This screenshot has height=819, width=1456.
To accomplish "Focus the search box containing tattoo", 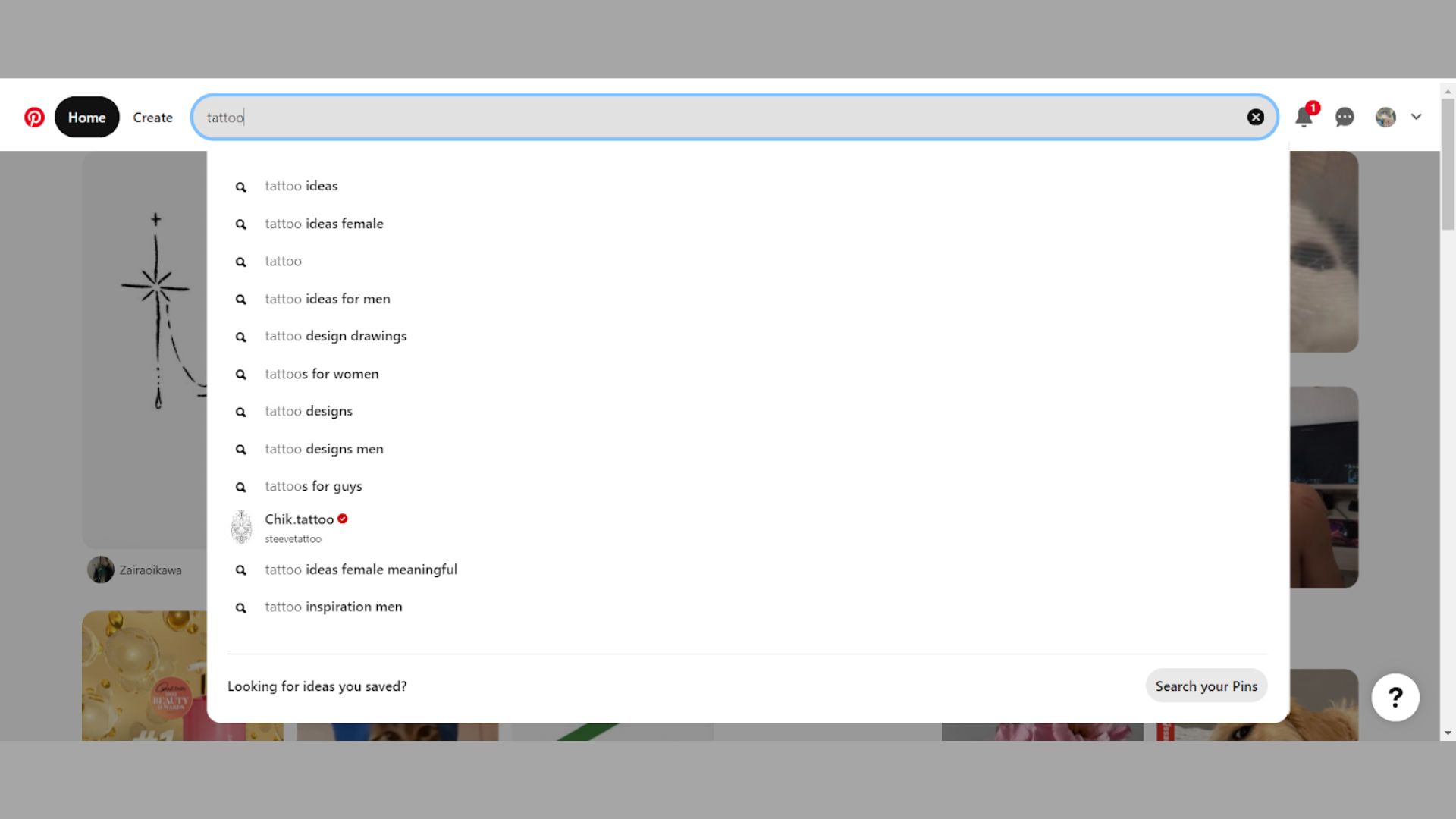I will click(x=734, y=117).
